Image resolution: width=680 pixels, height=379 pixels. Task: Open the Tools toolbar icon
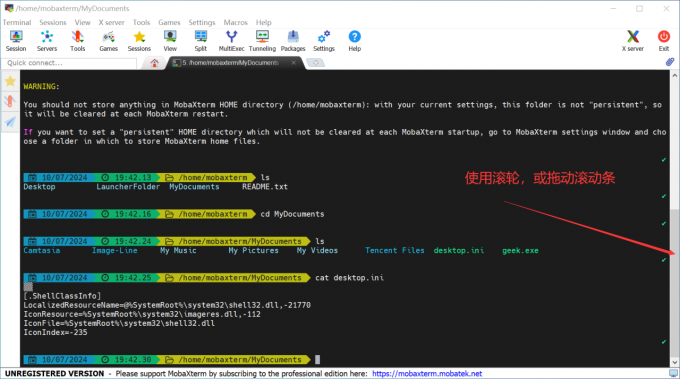click(78, 41)
